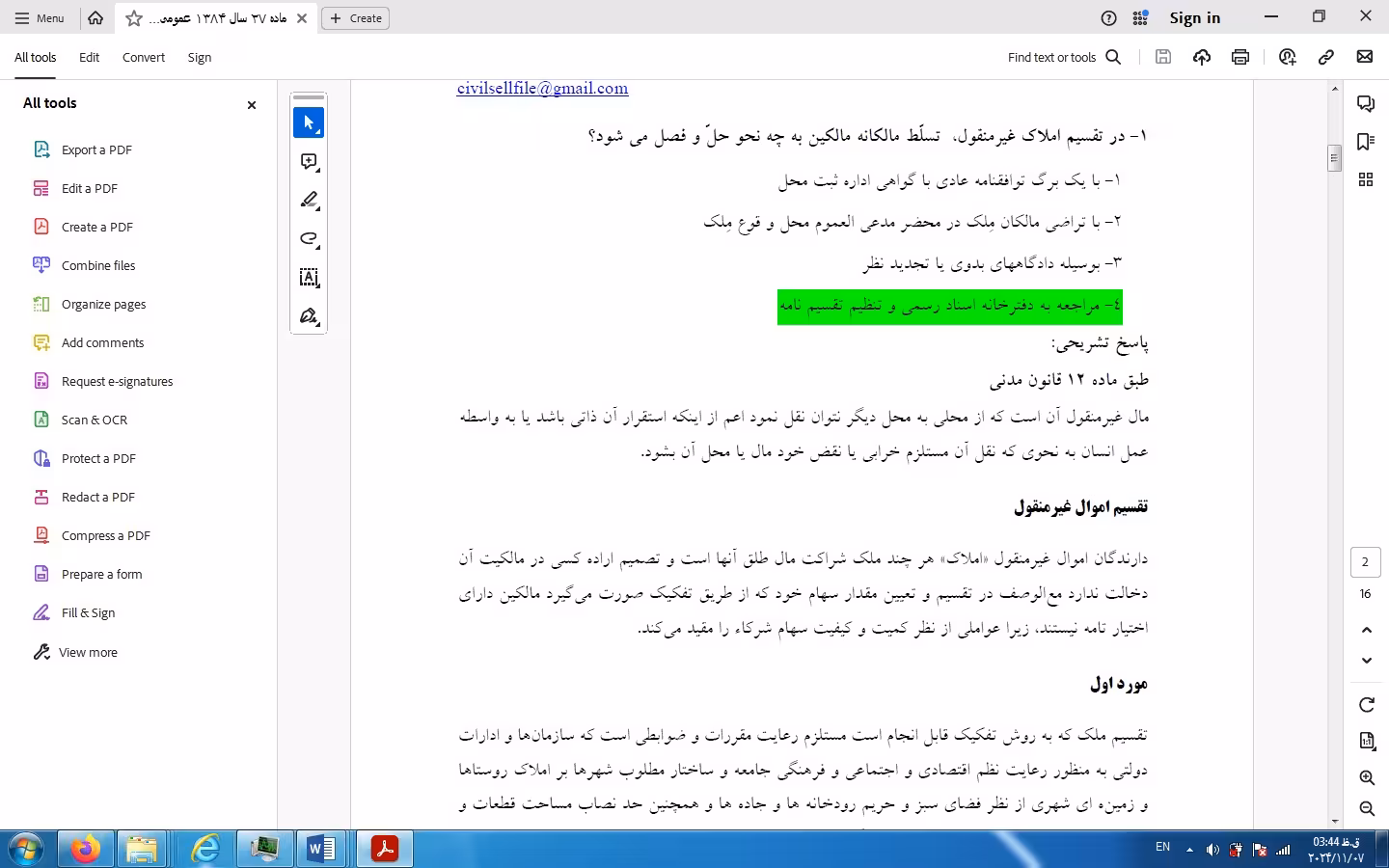Image resolution: width=1389 pixels, height=868 pixels.
Task: Activate the text box selection tool
Action: 309,278
